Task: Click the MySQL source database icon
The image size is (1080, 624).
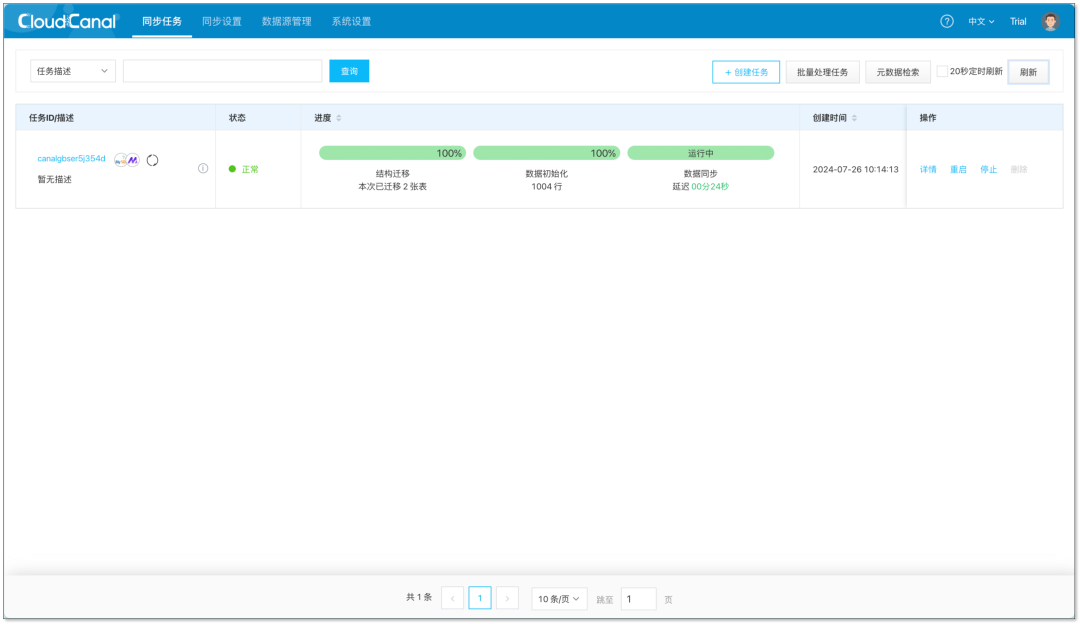Action: [x=121, y=160]
